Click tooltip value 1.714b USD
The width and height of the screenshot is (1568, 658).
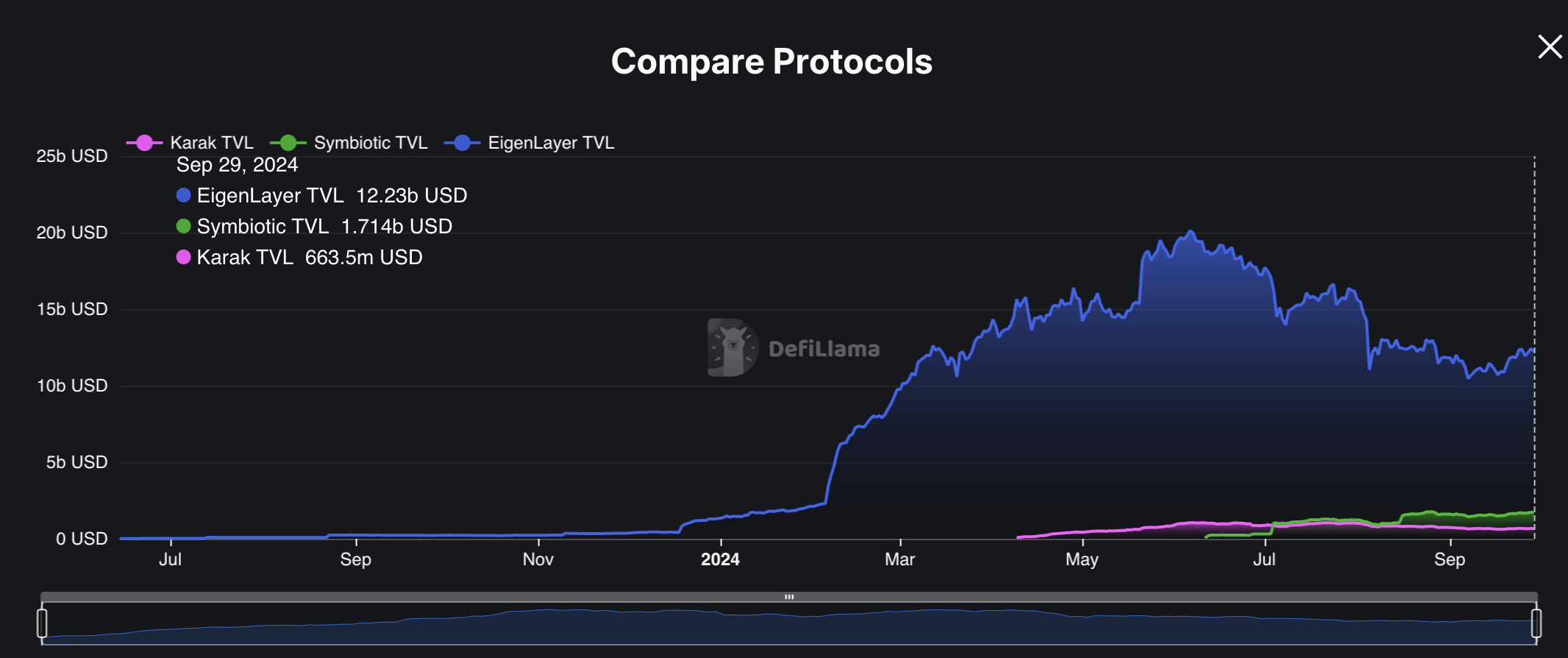(x=396, y=227)
